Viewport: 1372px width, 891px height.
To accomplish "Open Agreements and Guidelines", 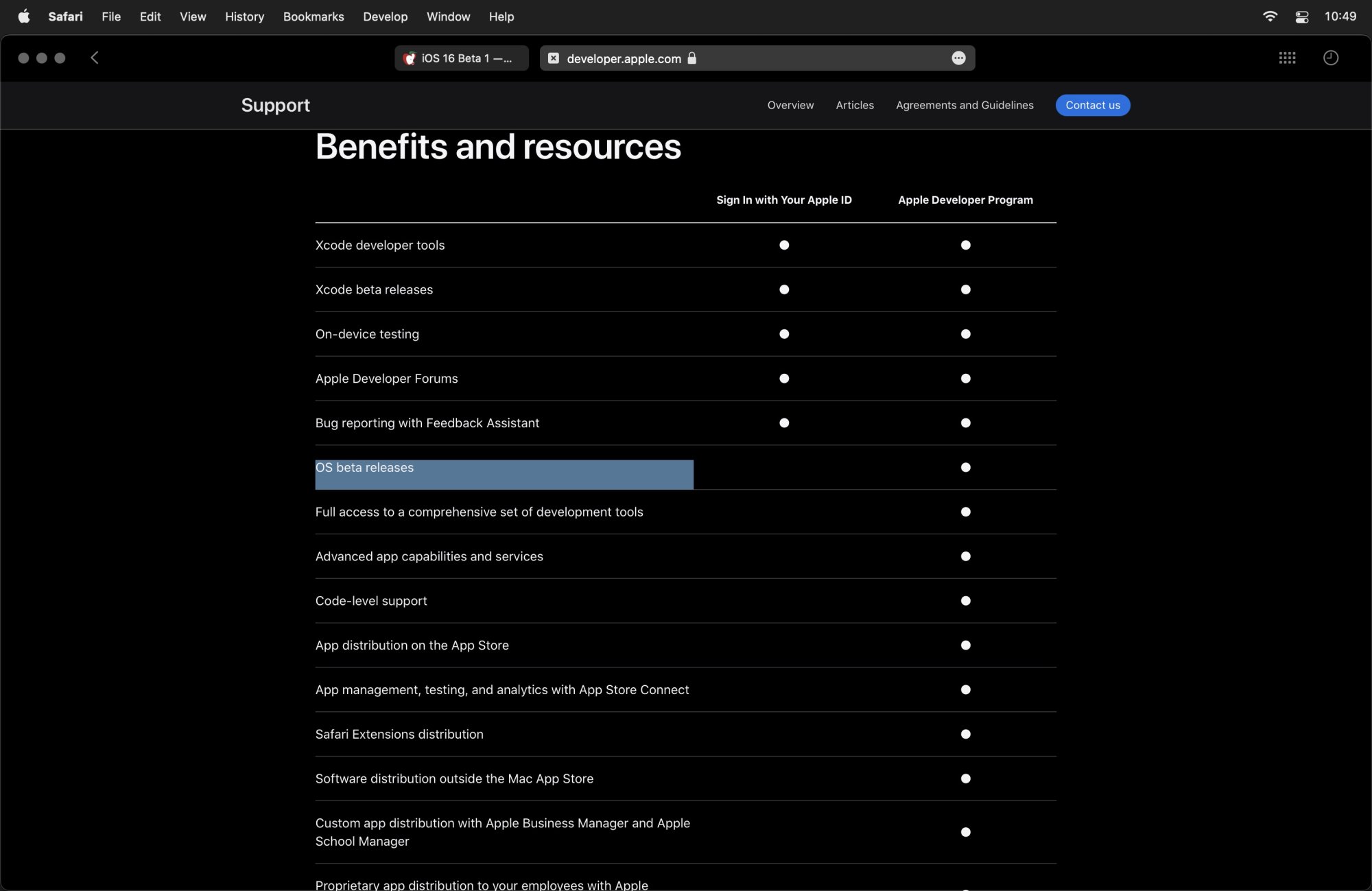I will (x=965, y=105).
